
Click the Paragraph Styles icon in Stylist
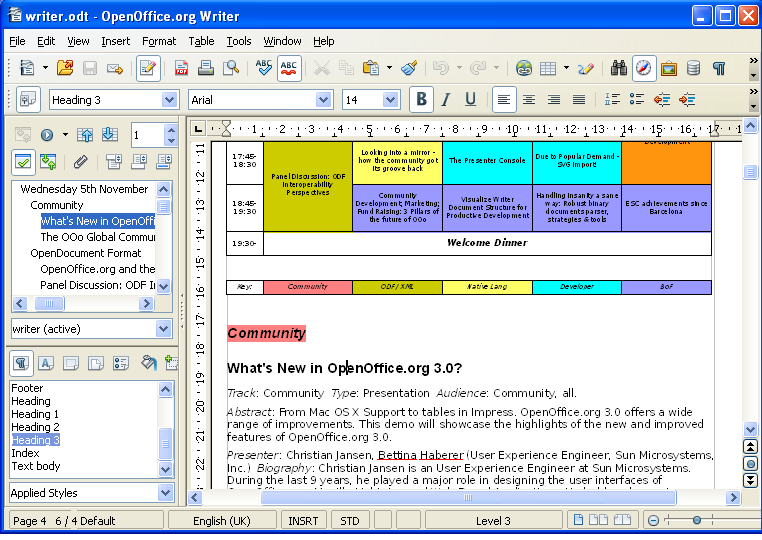[x=20, y=362]
